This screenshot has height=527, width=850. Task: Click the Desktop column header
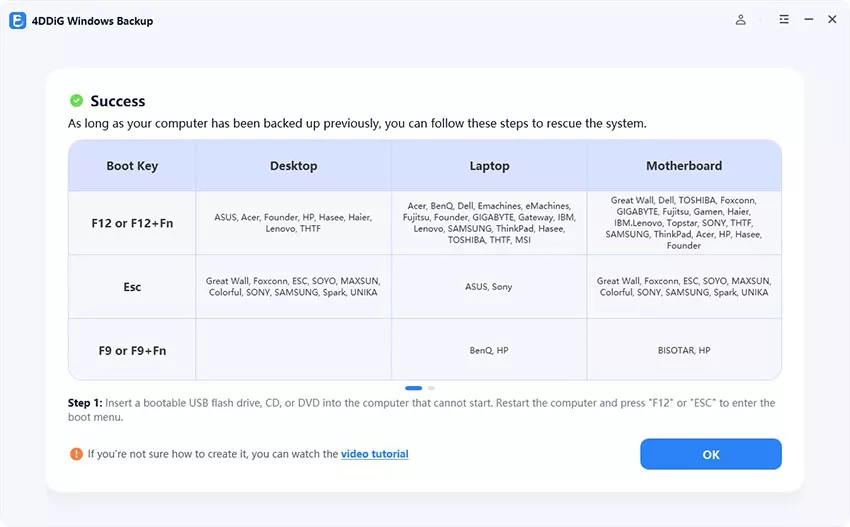pyautogui.click(x=293, y=166)
